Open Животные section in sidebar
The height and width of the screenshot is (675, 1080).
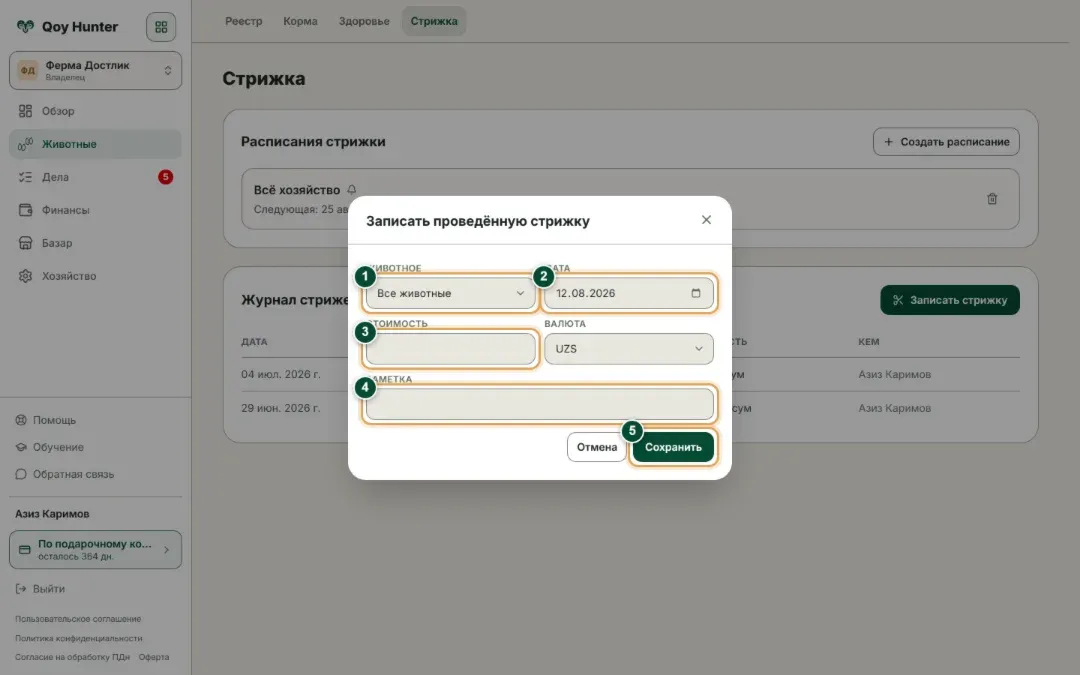click(95, 144)
